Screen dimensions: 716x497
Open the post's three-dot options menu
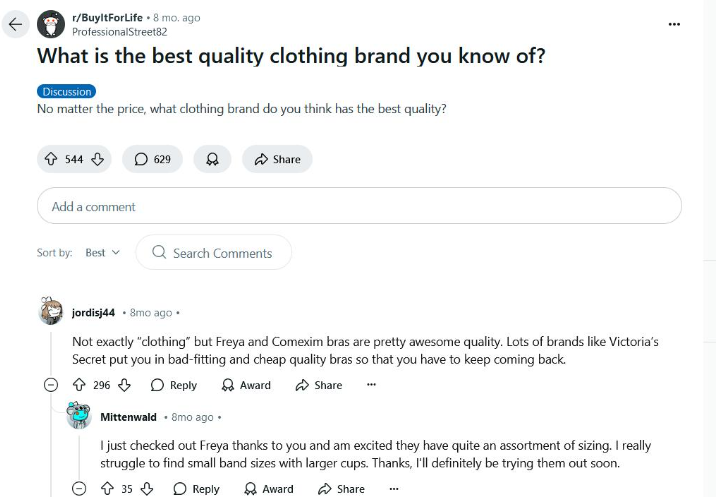pyautogui.click(x=674, y=24)
